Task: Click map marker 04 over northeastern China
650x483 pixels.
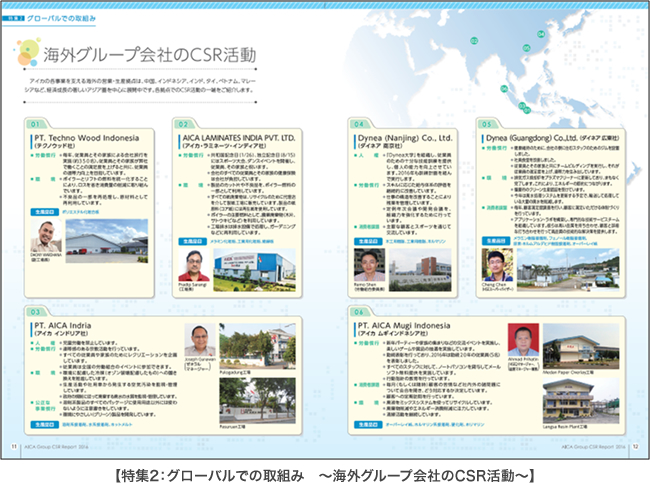Action: coord(541,34)
